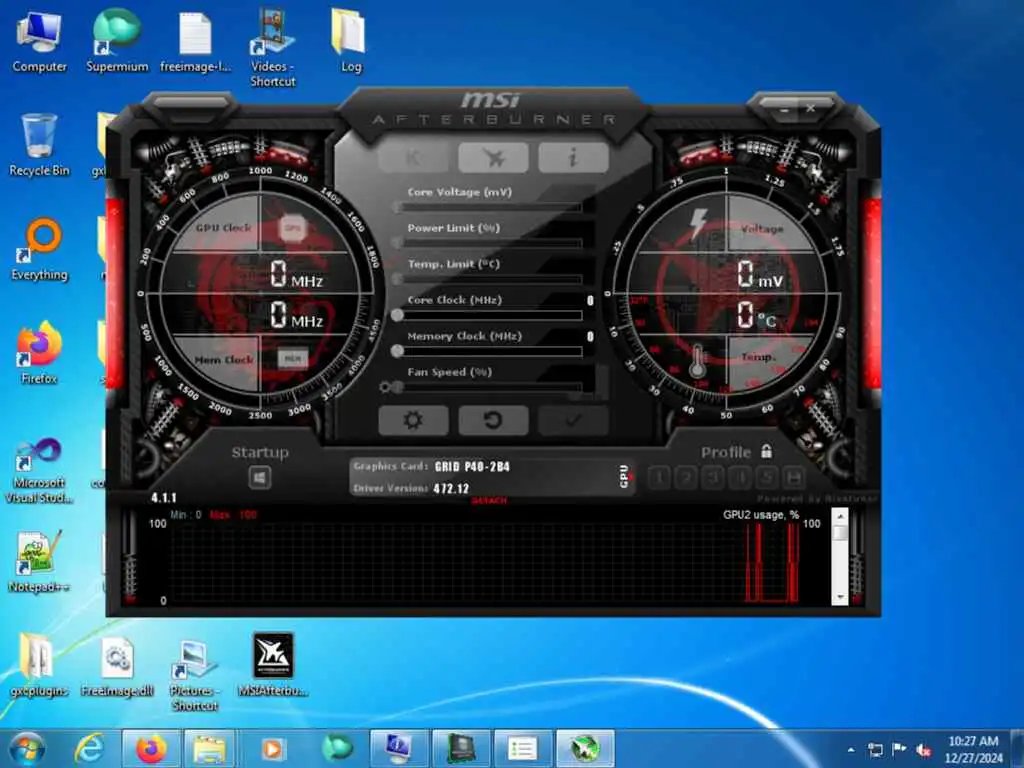Click the driver version '472.12' text

click(x=451, y=488)
